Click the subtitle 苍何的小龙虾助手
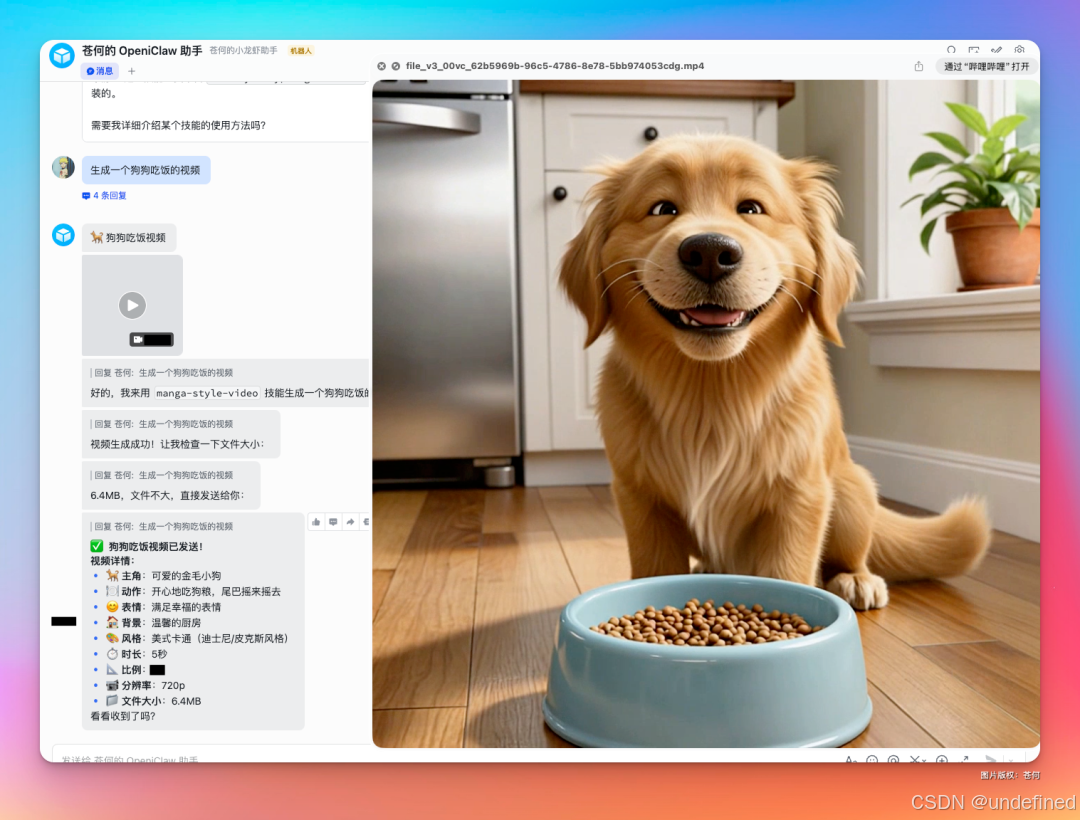This screenshot has width=1080, height=820. [x=243, y=51]
